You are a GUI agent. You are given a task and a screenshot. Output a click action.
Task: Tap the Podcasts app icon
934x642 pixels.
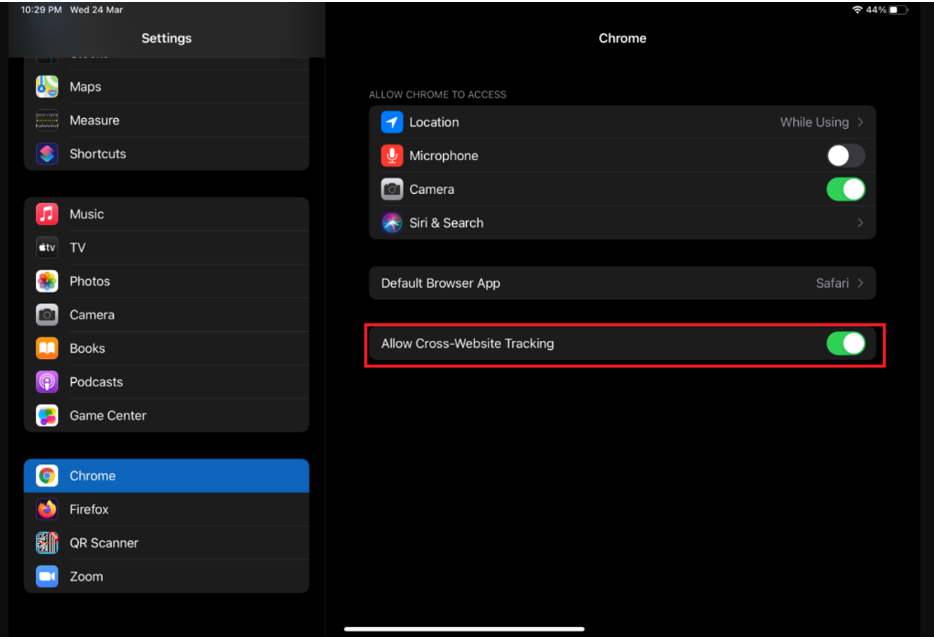[x=47, y=382]
